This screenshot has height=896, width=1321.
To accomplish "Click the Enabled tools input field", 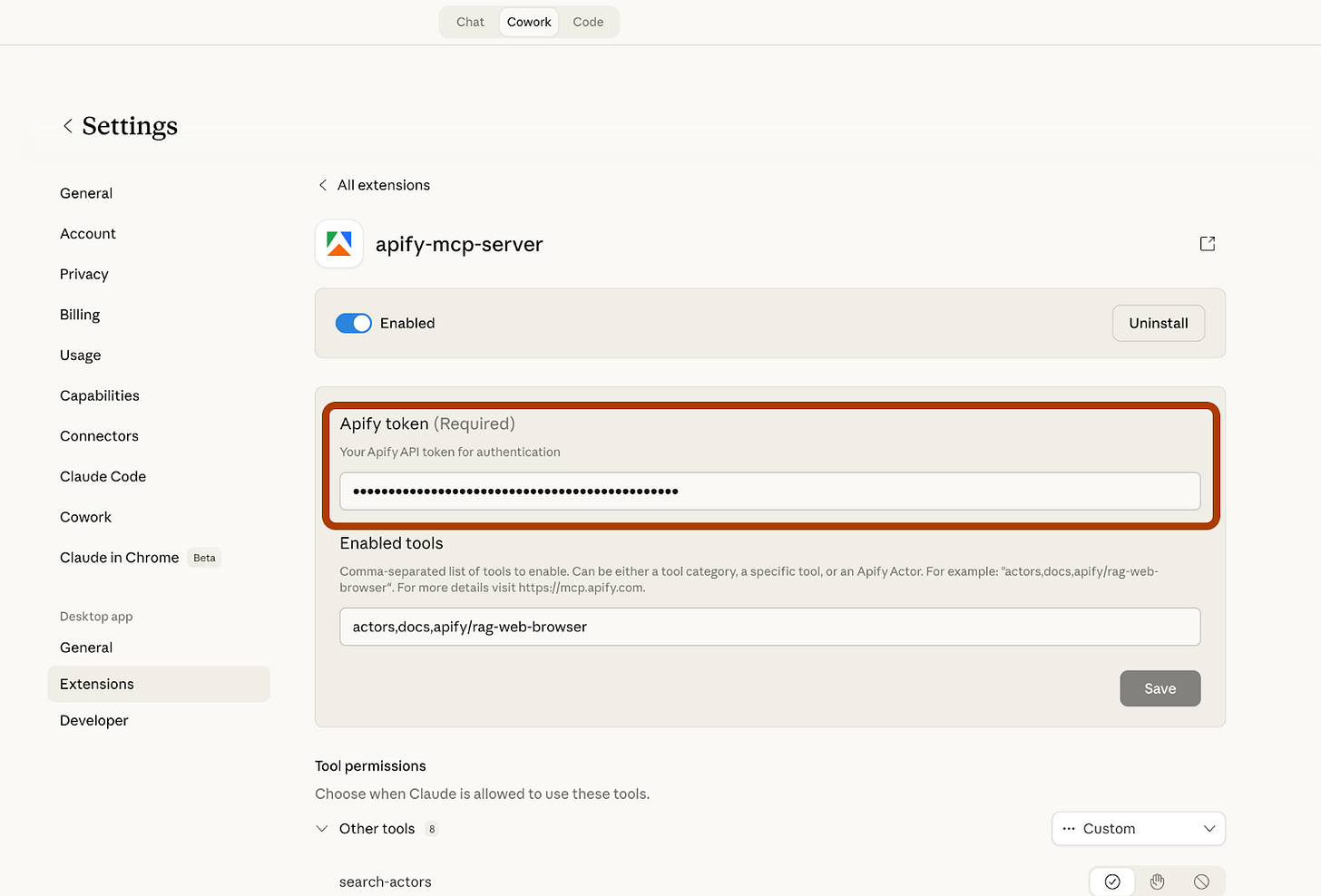I will pyautogui.click(x=770, y=627).
